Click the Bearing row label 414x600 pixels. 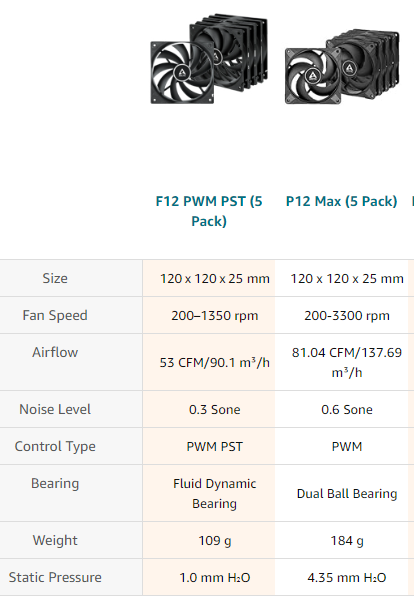(55, 483)
